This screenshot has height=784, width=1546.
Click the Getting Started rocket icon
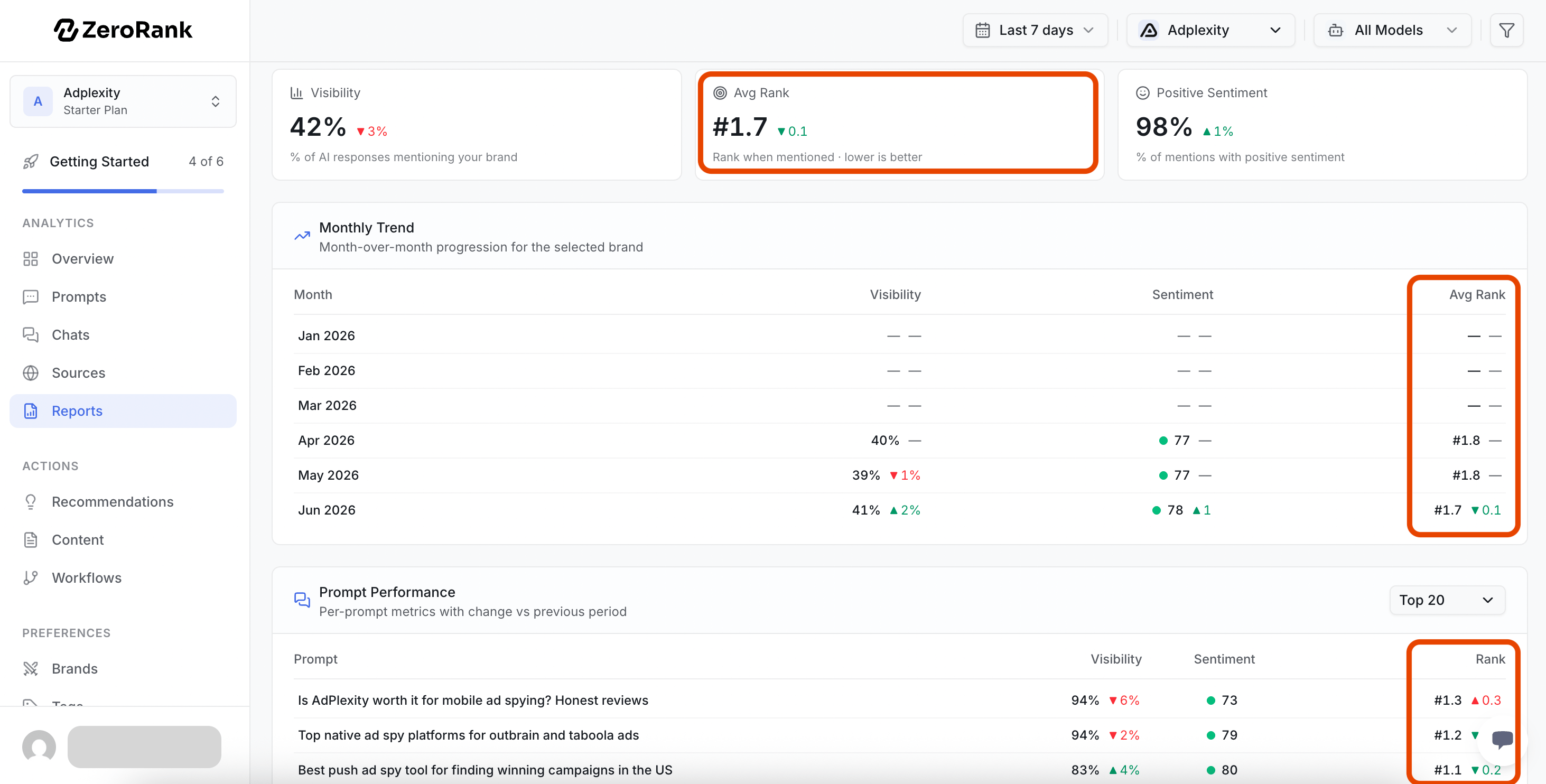tap(31, 162)
